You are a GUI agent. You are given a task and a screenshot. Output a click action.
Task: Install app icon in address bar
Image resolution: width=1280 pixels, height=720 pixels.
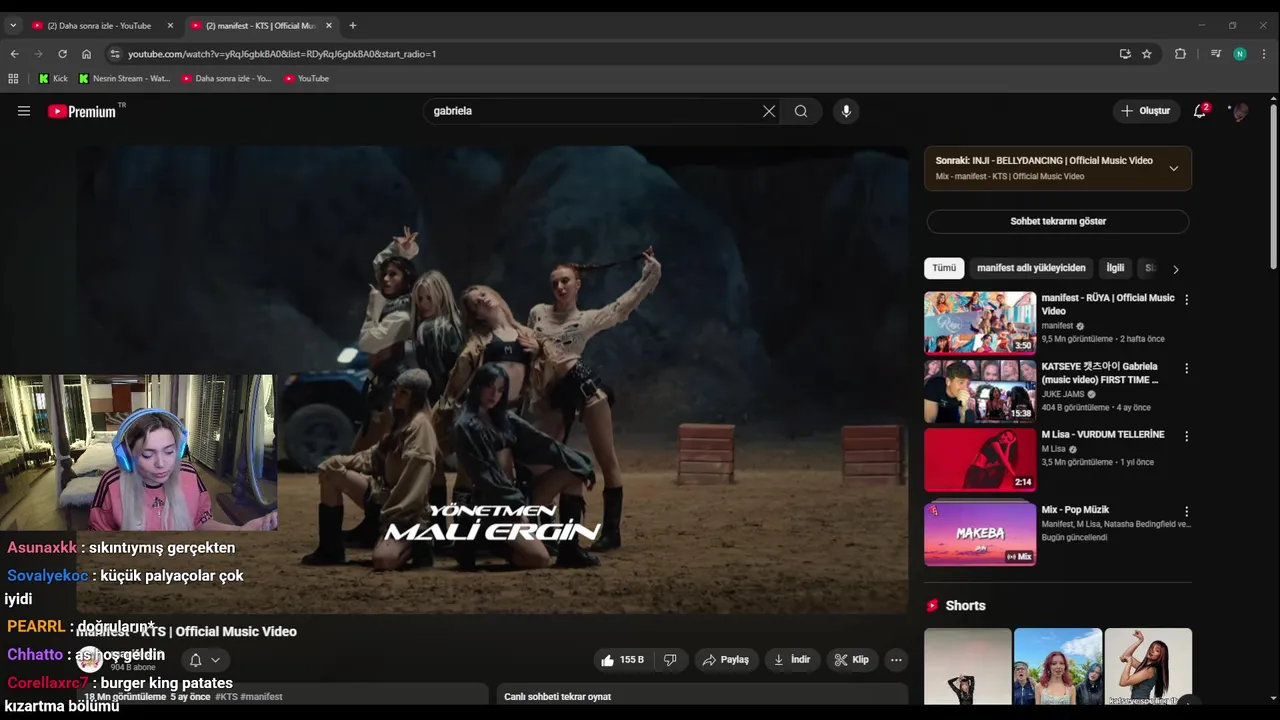pos(1125,54)
